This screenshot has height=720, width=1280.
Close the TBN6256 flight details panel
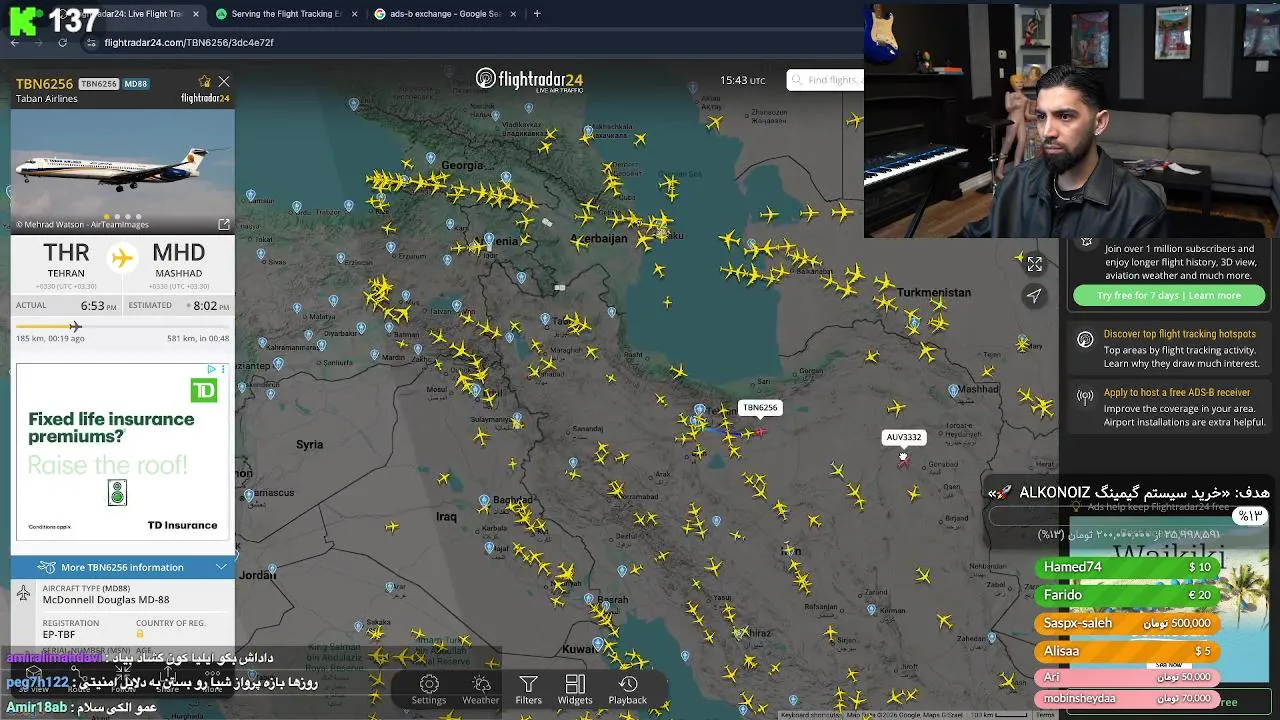[x=224, y=82]
